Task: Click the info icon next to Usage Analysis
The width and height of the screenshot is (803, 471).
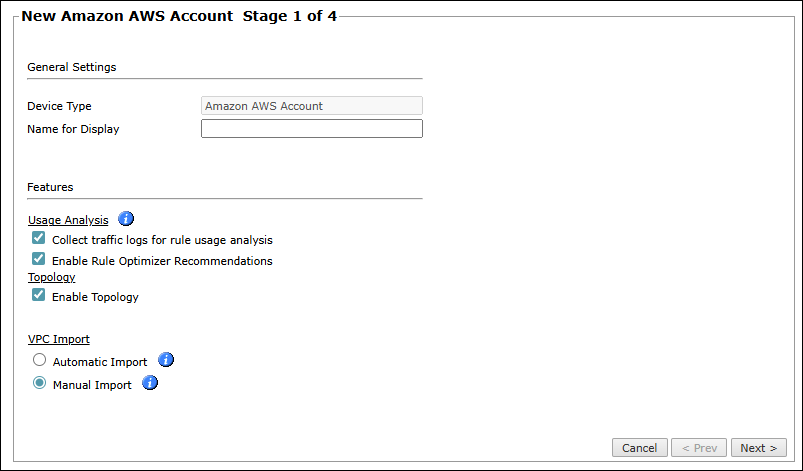Action: coord(126,219)
